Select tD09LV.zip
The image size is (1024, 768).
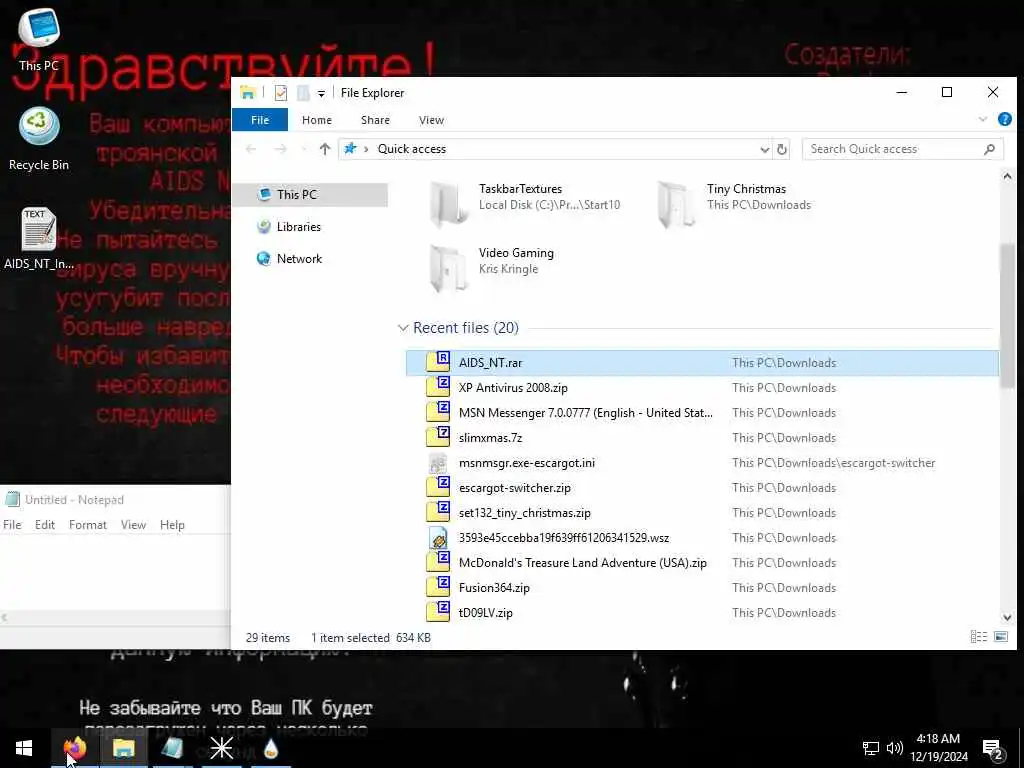702,613
